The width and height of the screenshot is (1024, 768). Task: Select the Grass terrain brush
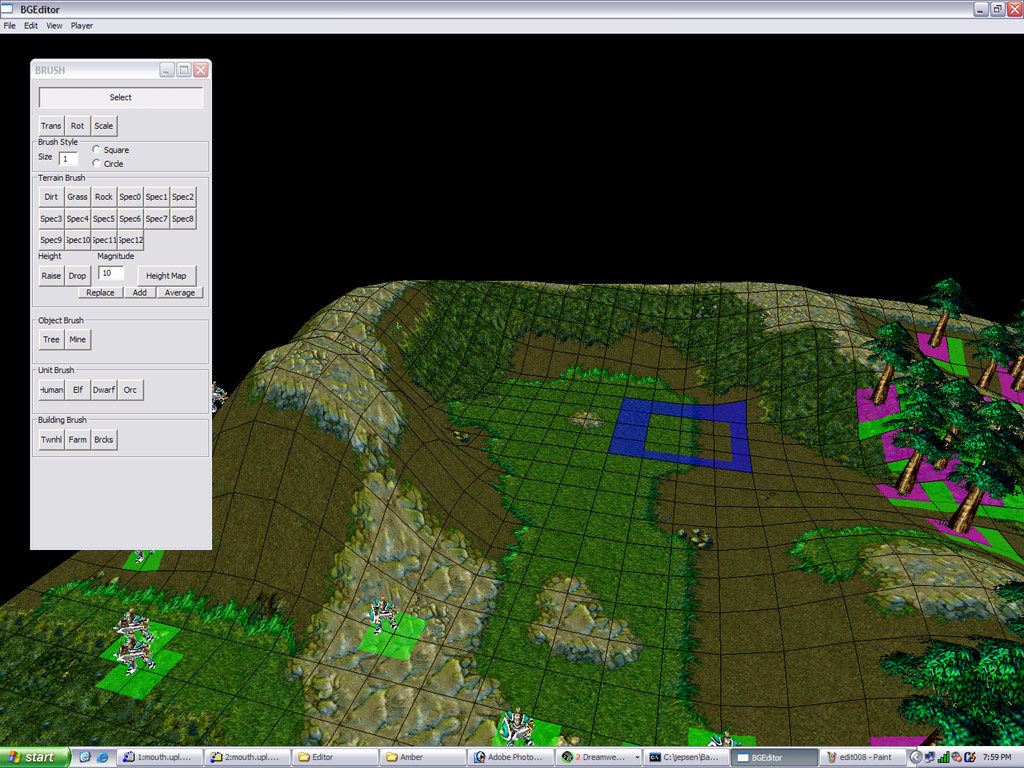[77, 197]
